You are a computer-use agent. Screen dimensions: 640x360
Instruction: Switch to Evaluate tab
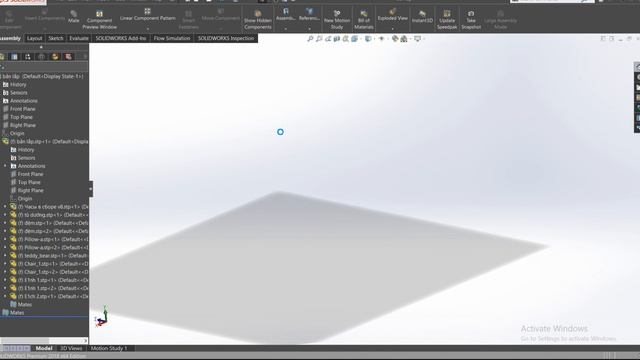[x=79, y=38]
